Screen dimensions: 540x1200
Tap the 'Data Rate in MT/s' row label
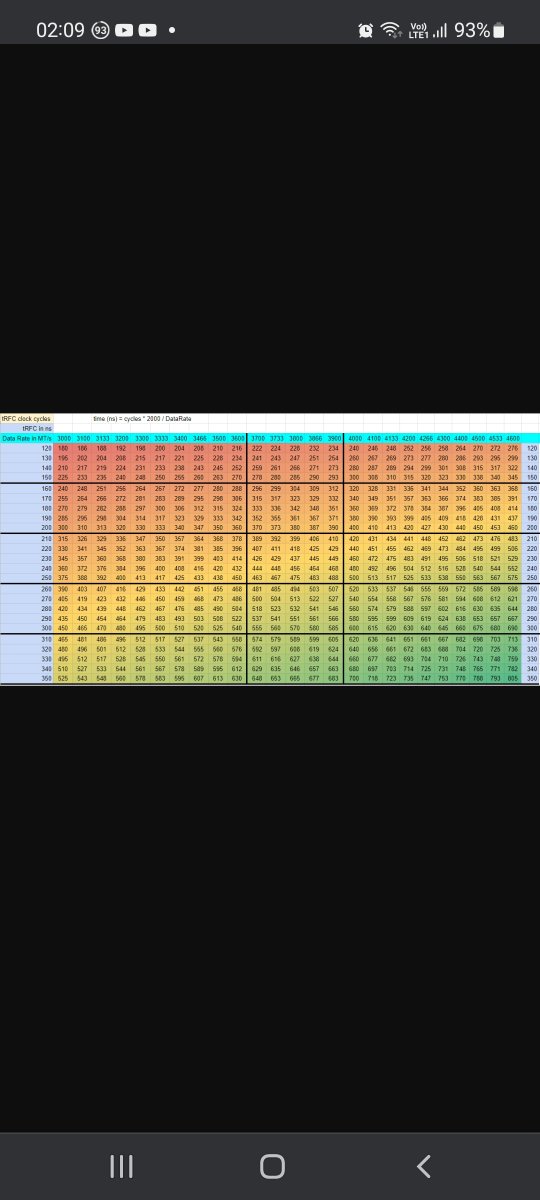tap(26, 438)
